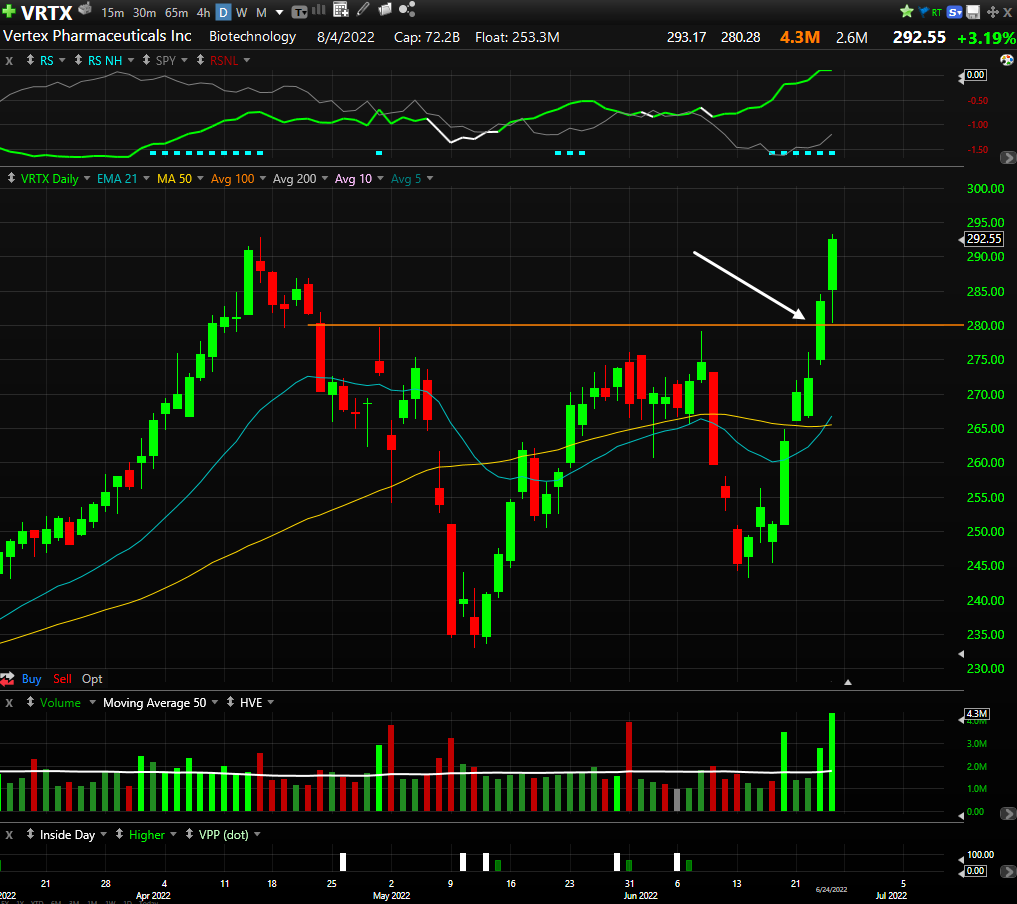The height and width of the screenshot is (904, 1017).
Task: Click the Volume pane scroll-right arrow button
Action: click(x=1008, y=813)
